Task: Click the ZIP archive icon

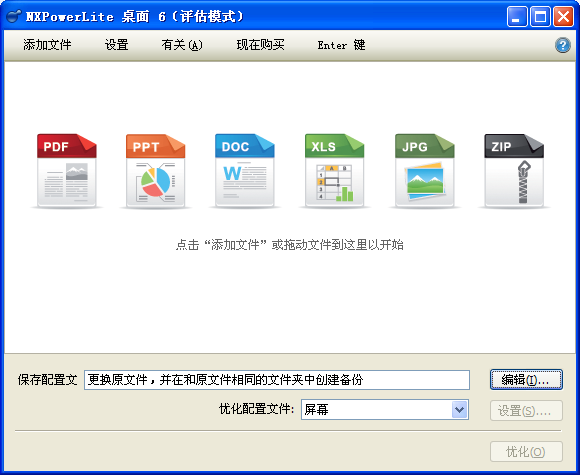Action: (514, 171)
